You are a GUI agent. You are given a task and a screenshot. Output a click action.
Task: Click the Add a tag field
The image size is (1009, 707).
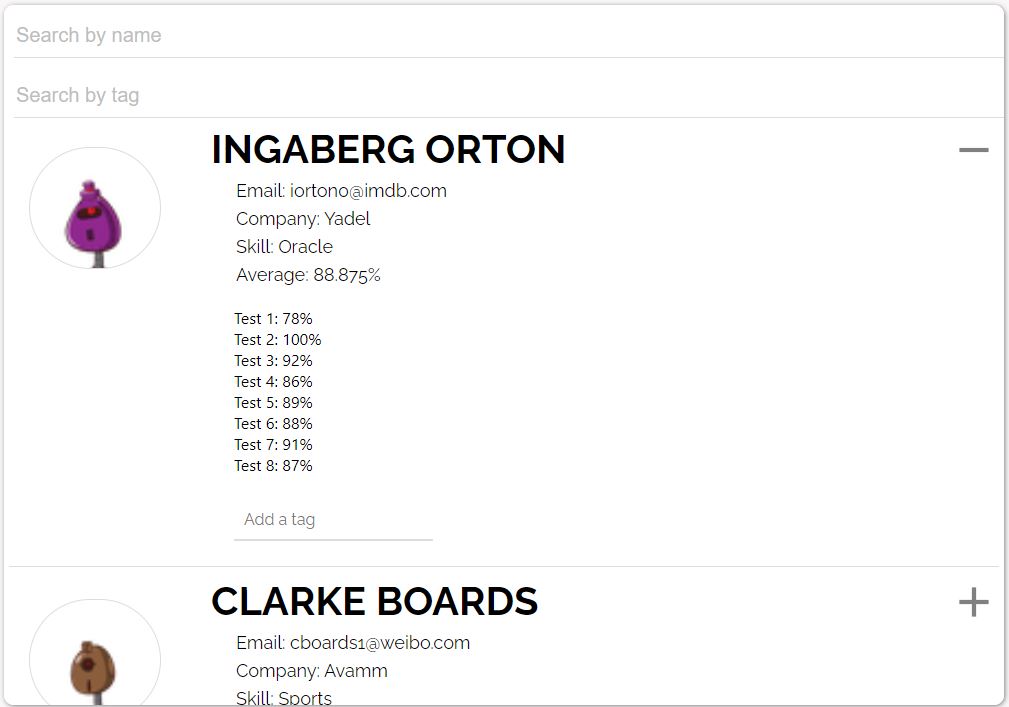pos(333,520)
